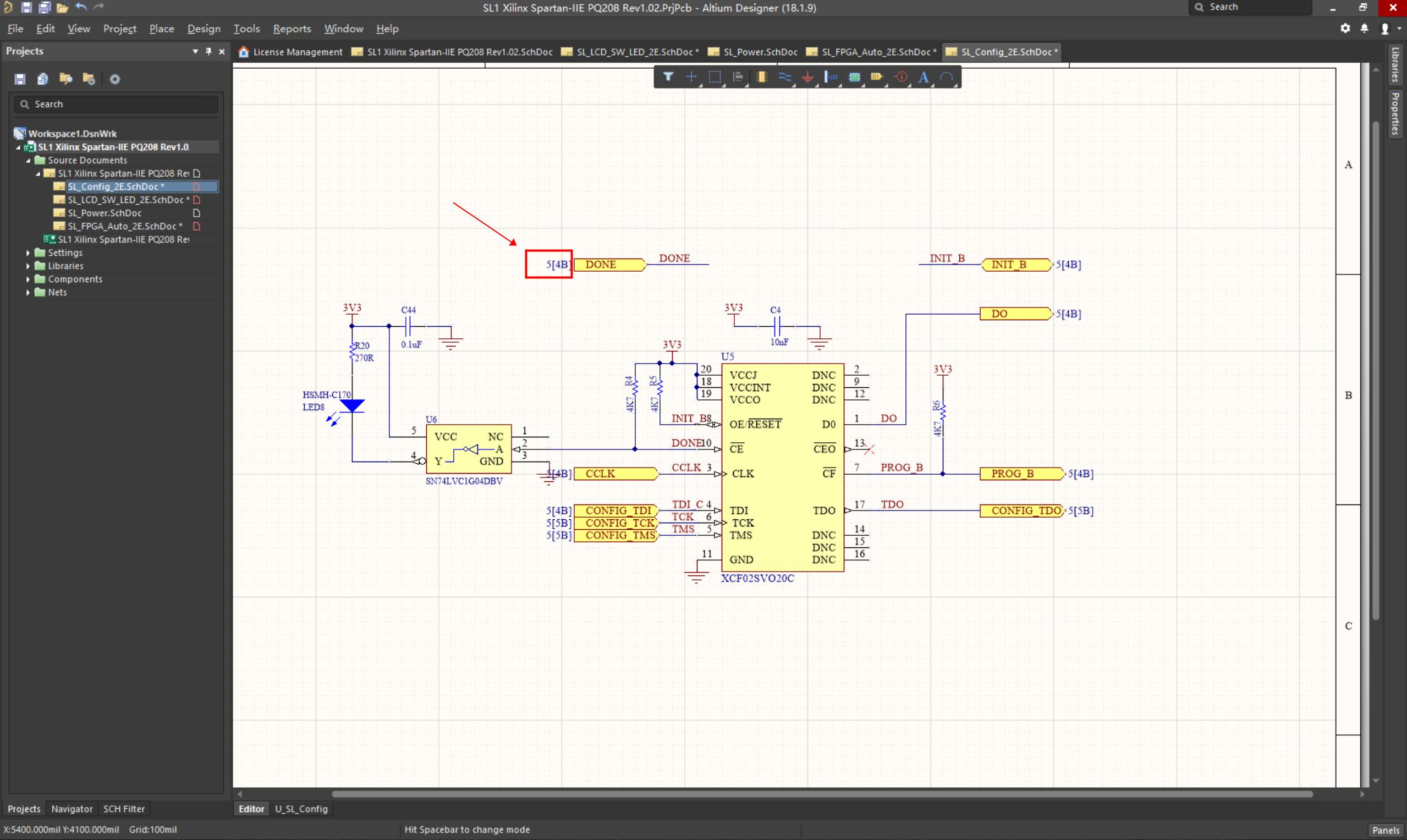This screenshot has height=840, width=1407.
Task: Open the Projects panel dropdown arrow
Action: tap(195, 52)
